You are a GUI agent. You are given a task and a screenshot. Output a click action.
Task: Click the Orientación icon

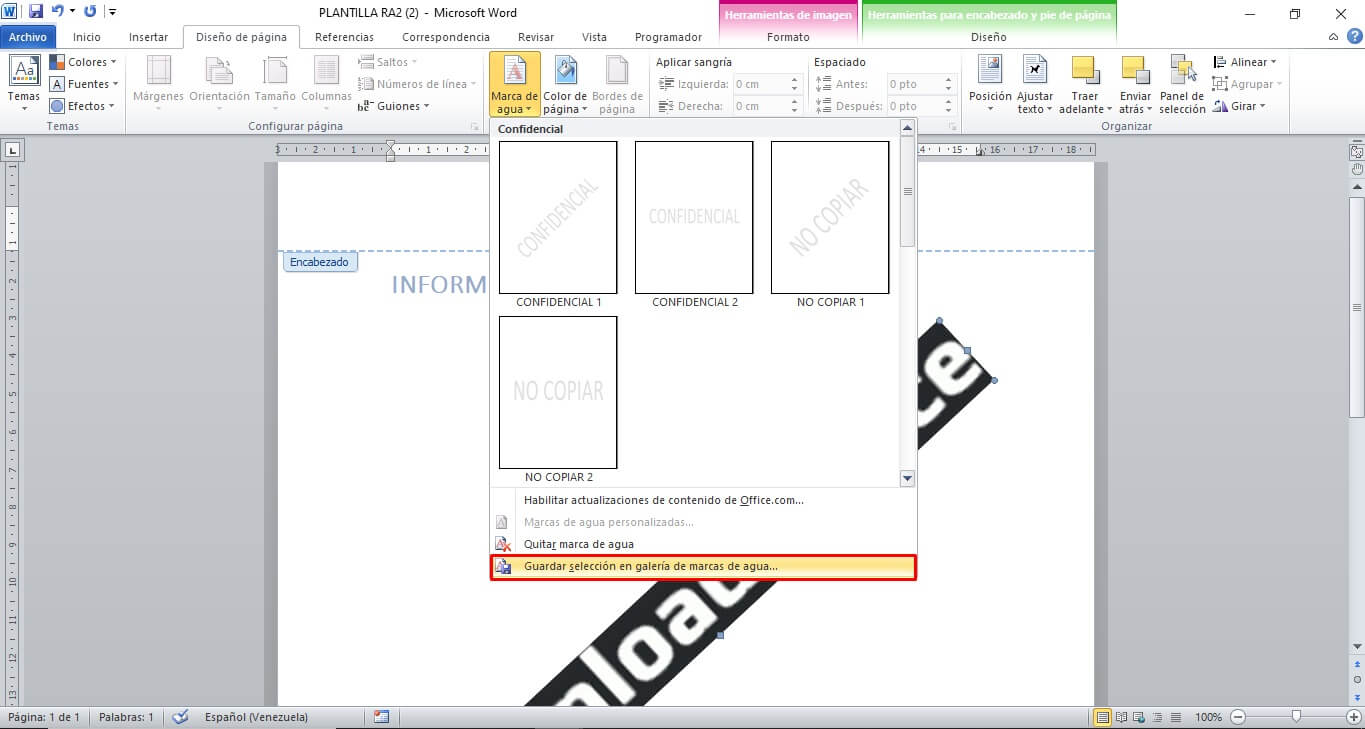(219, 71)
